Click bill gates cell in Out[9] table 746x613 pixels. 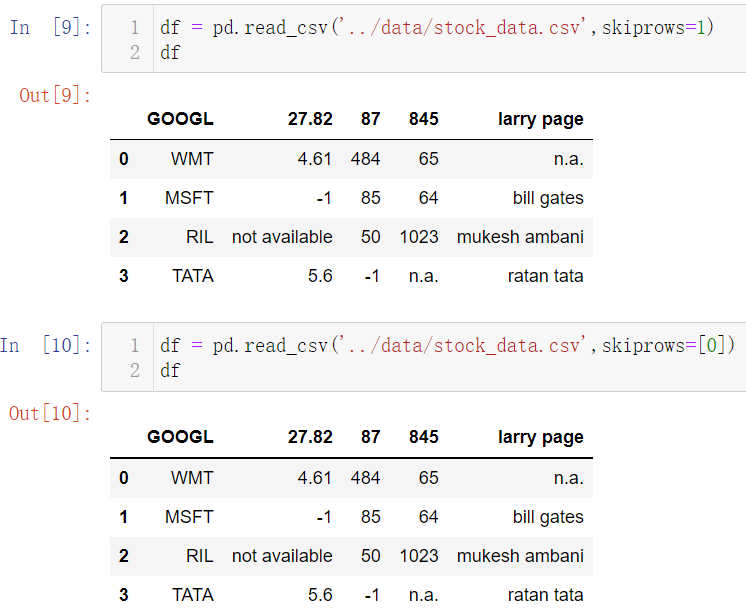pos(548,198)
